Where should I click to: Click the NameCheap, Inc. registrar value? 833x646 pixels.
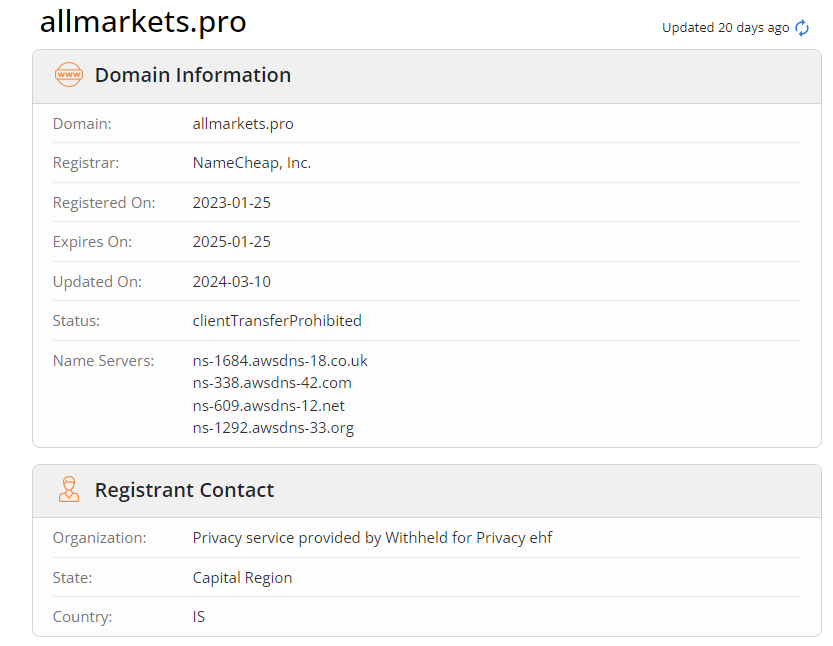pos(252,163)
